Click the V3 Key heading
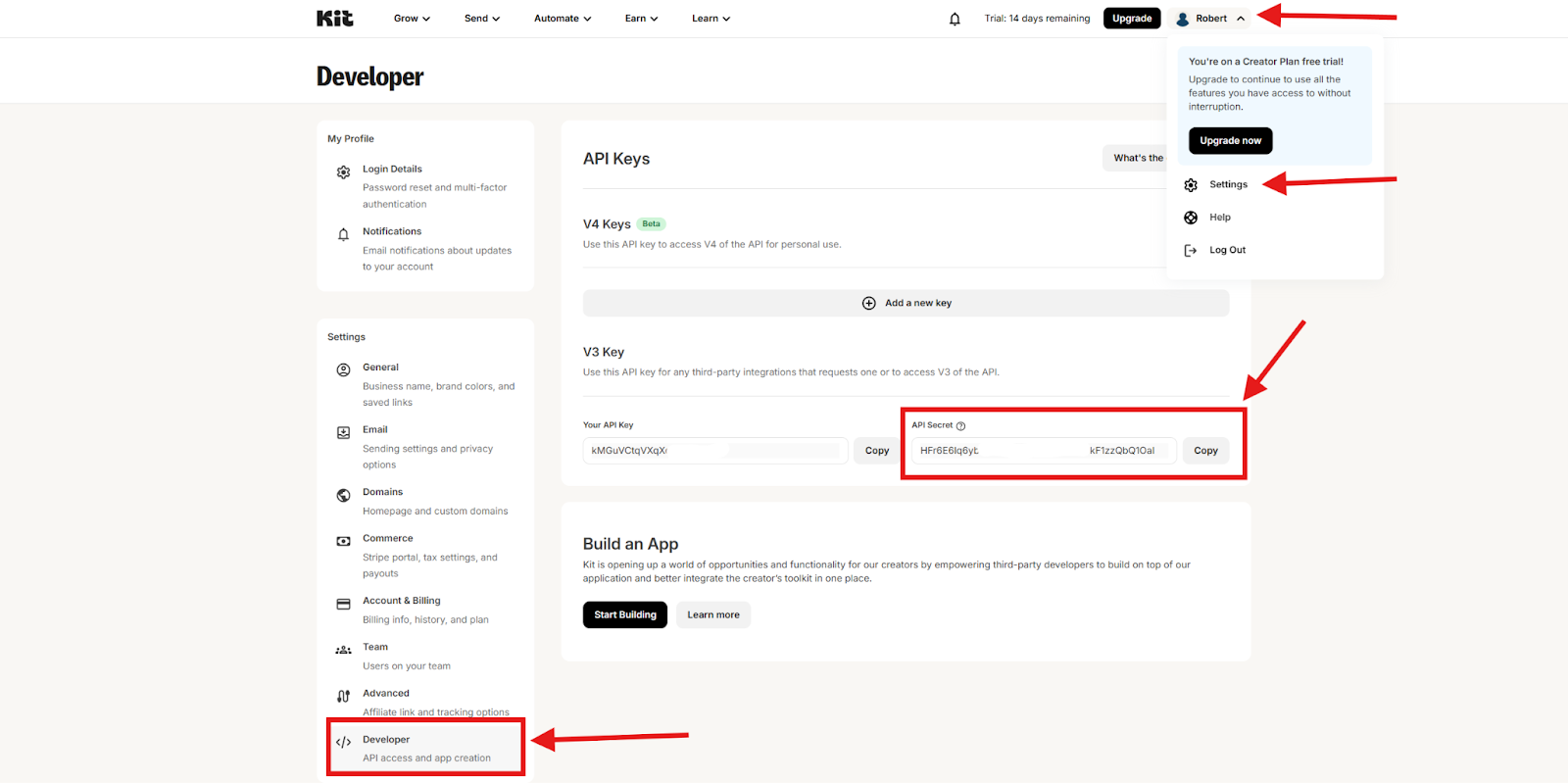This screenshot has width=1568, height=783. coord(604,352)
